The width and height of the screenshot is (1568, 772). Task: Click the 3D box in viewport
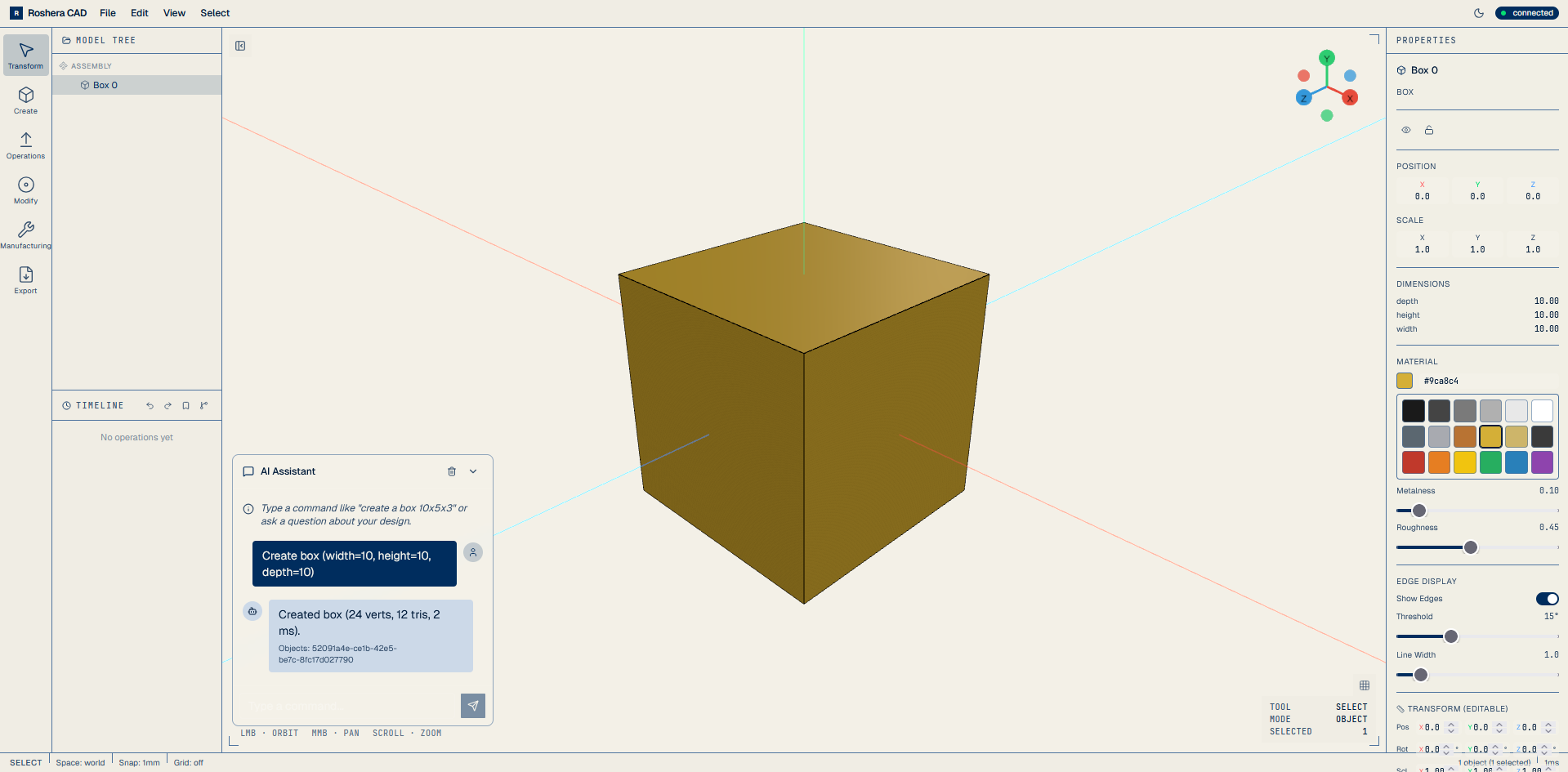click(x=804, y=413)
